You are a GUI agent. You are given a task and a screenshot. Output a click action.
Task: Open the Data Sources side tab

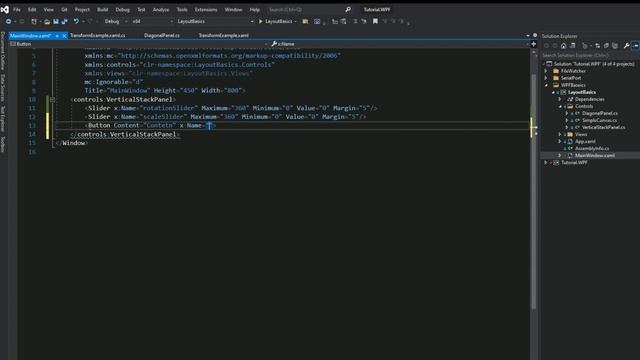(x=3, y=88)
